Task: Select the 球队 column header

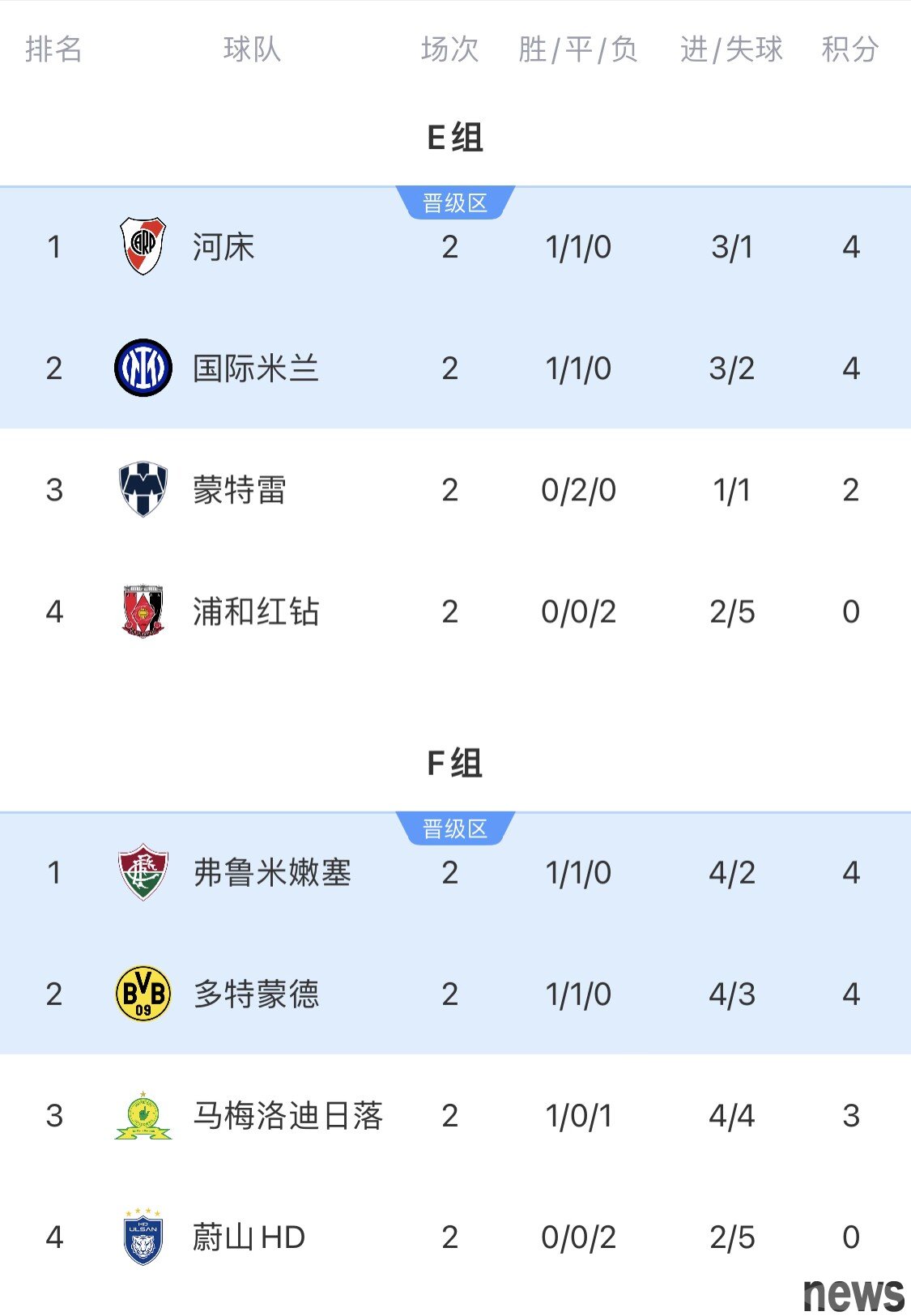Action: (x=252, y=49)
